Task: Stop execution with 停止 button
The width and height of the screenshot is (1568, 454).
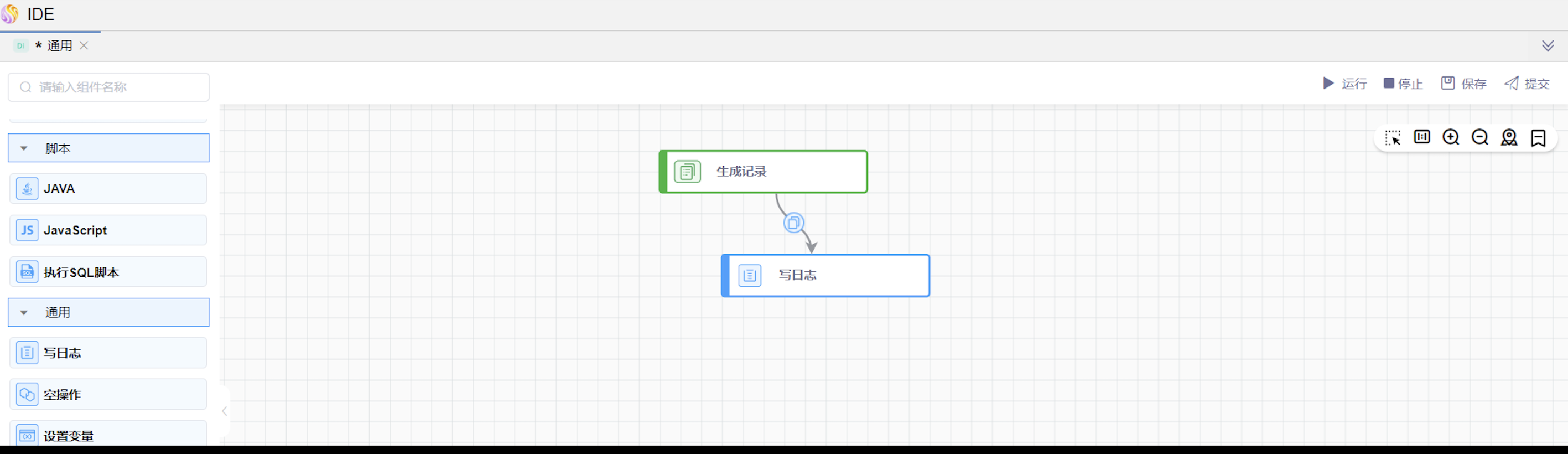Action: (1403, 84)
